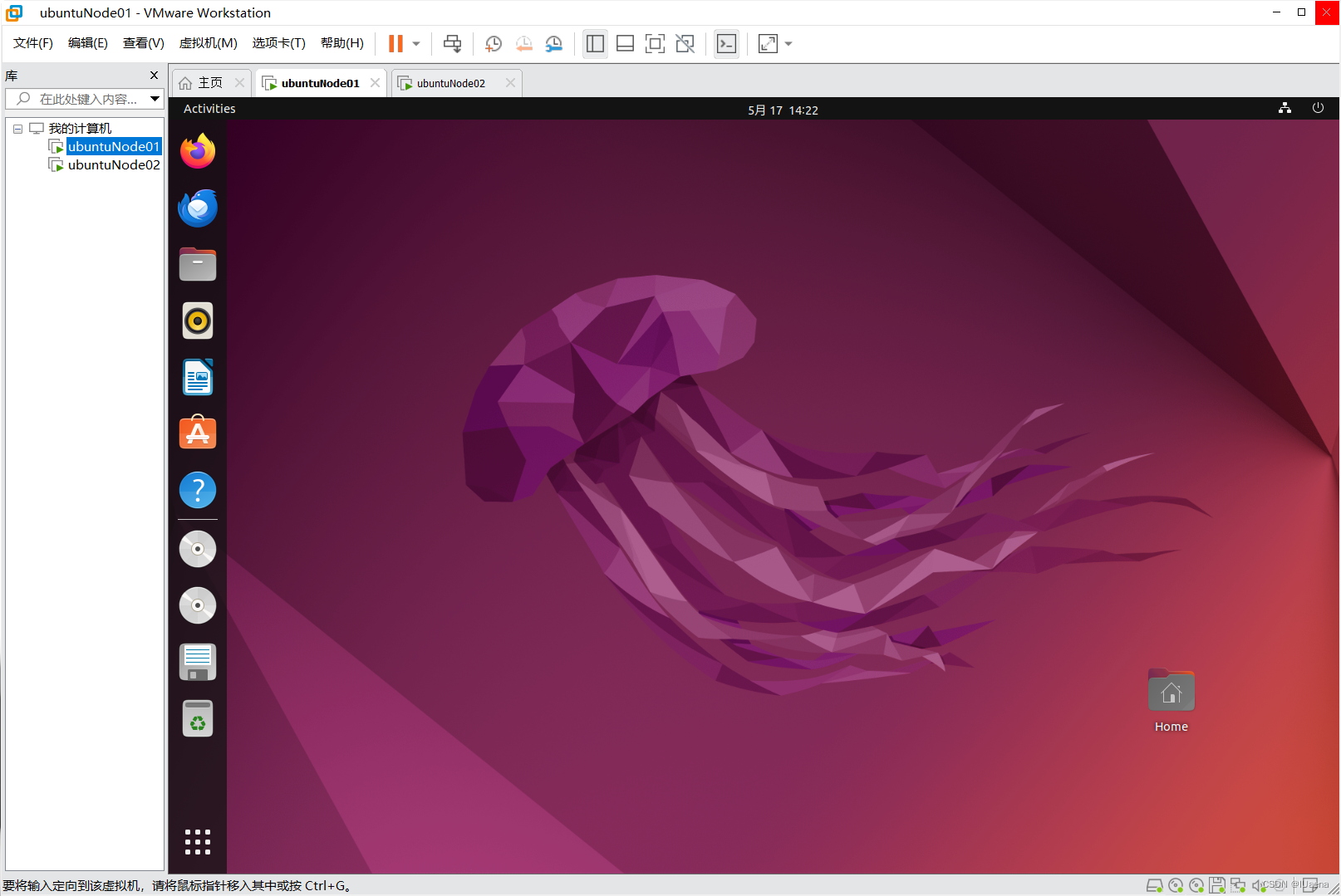Click the Send Ctrl+Alt+Del toolbar icon
1341x896 pixels.
pyautogui.click(x=452, y=43)
